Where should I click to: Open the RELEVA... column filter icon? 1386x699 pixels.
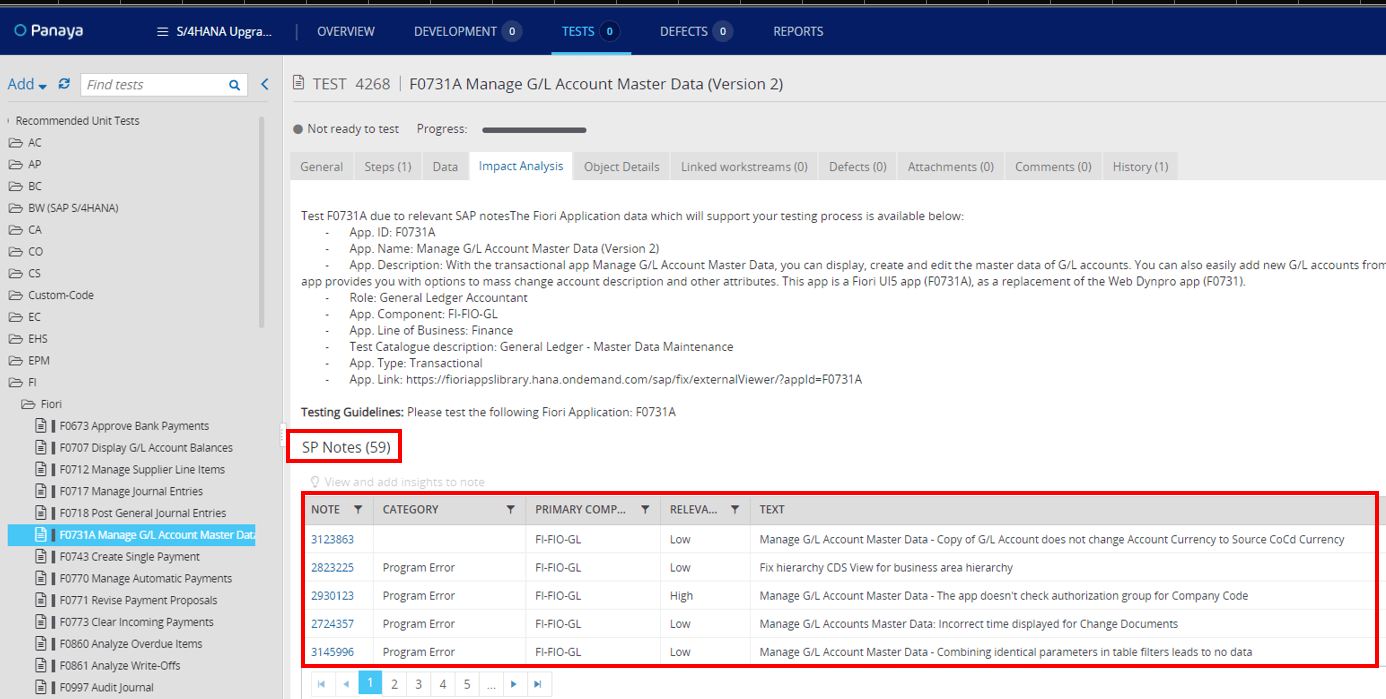(x=735, y=509)
